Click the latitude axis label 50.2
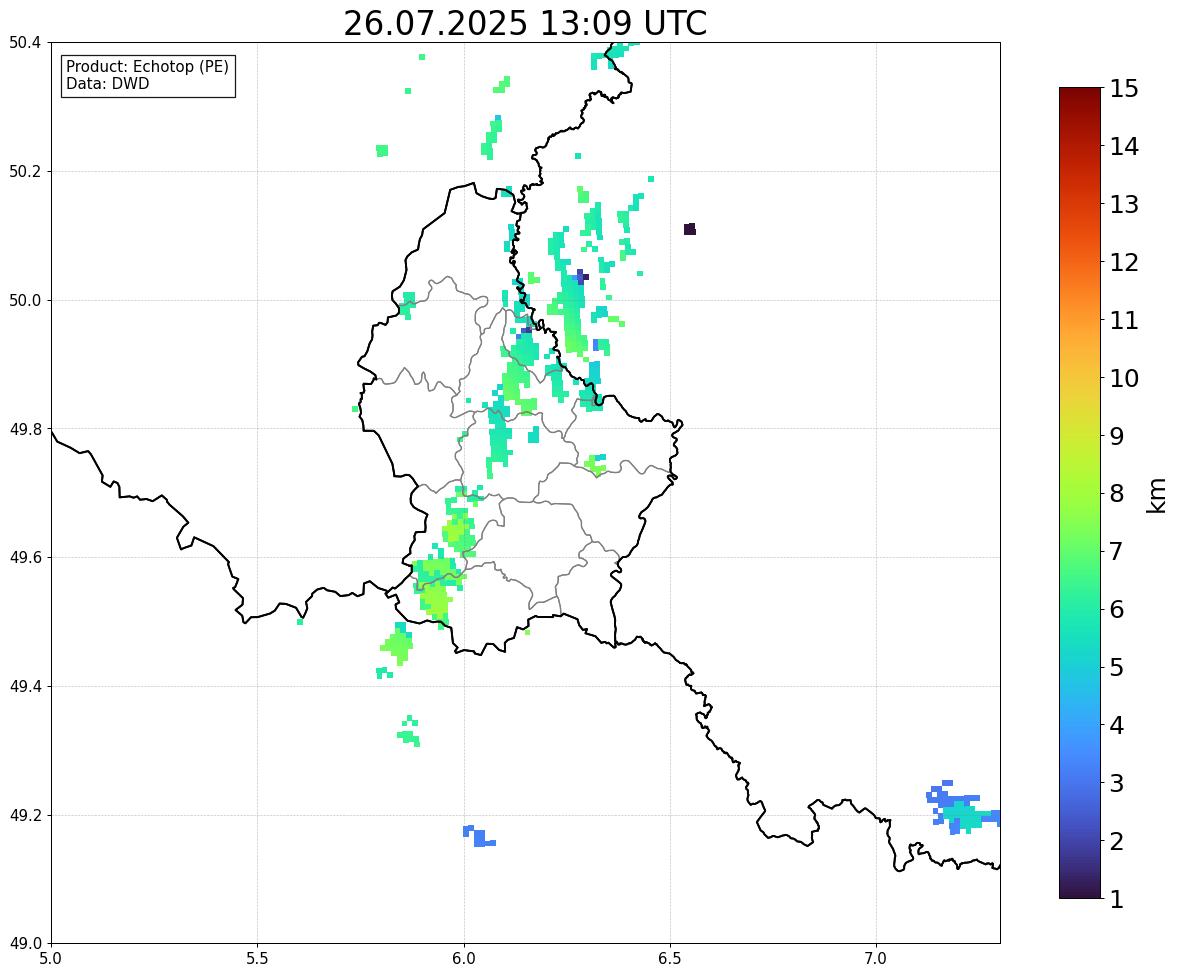Screen dimensions: 1178x976 25,171
